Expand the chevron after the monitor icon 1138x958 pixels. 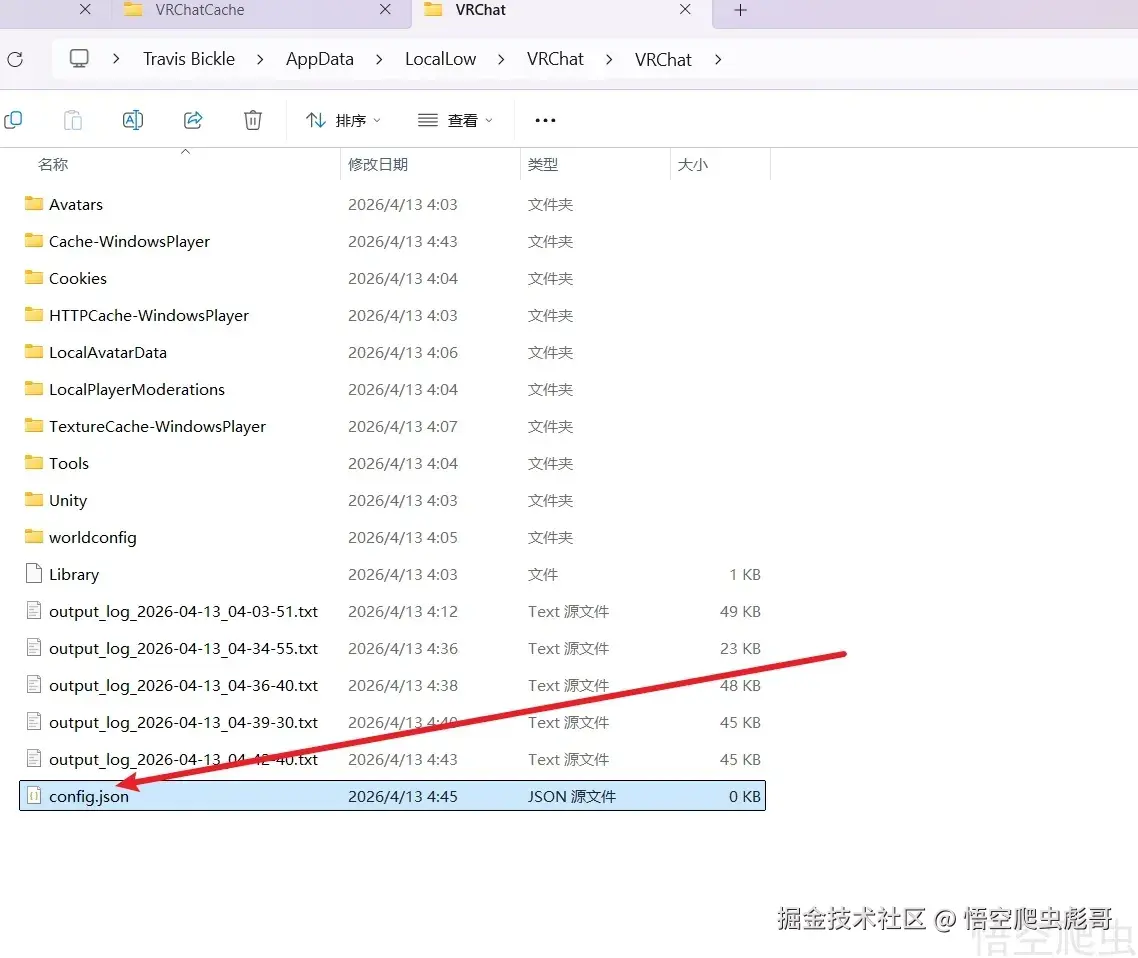click(116, 60)
